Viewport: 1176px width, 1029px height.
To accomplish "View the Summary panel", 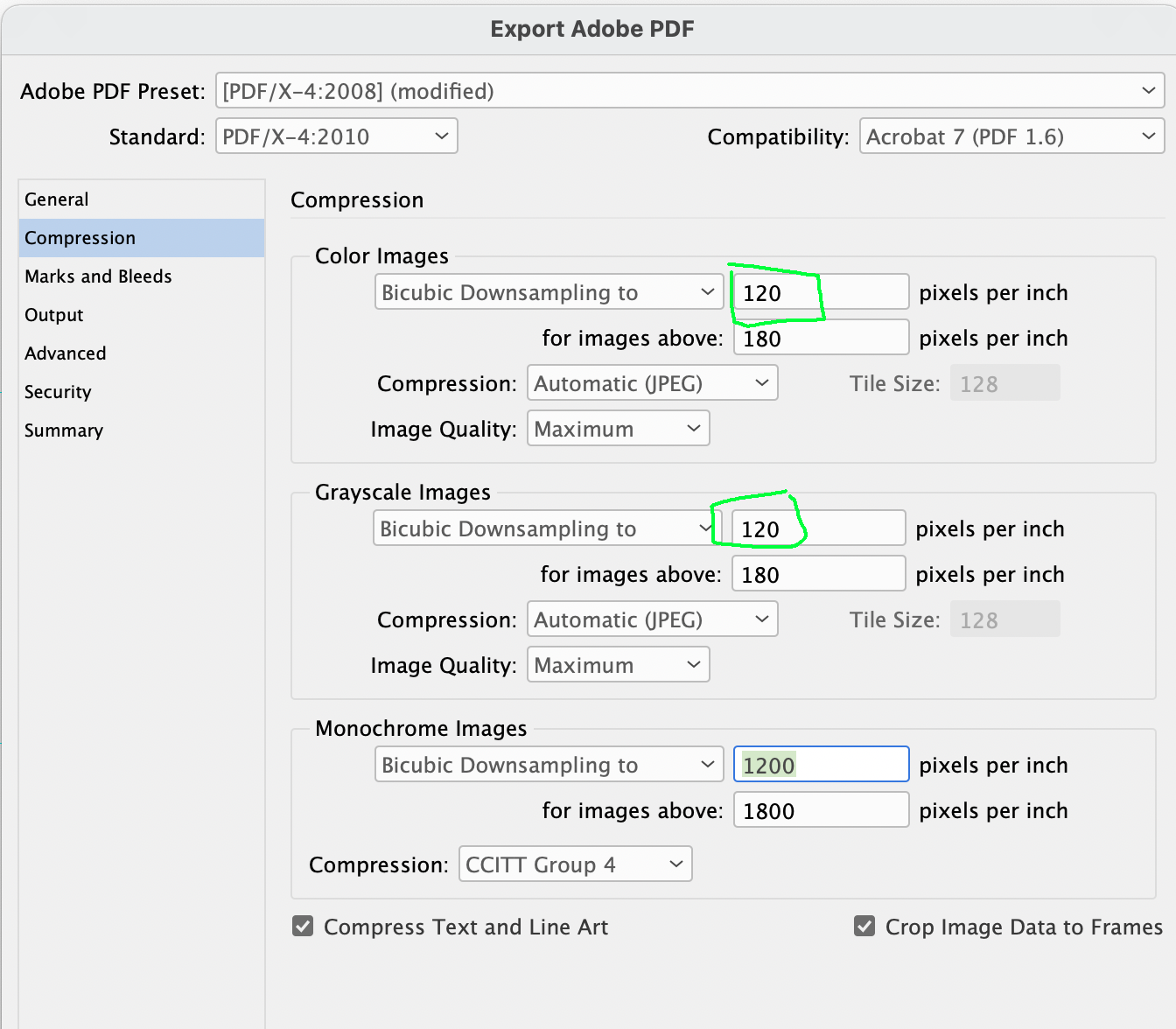I will 63,430.
